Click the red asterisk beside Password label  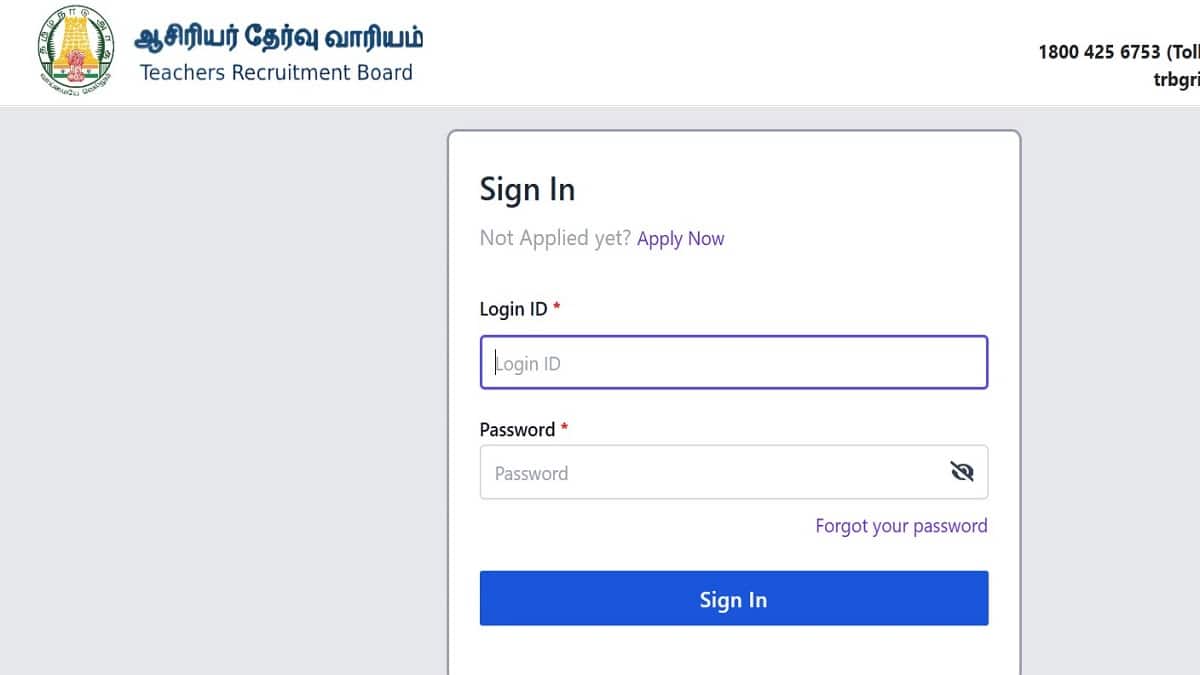coord(564,428)
